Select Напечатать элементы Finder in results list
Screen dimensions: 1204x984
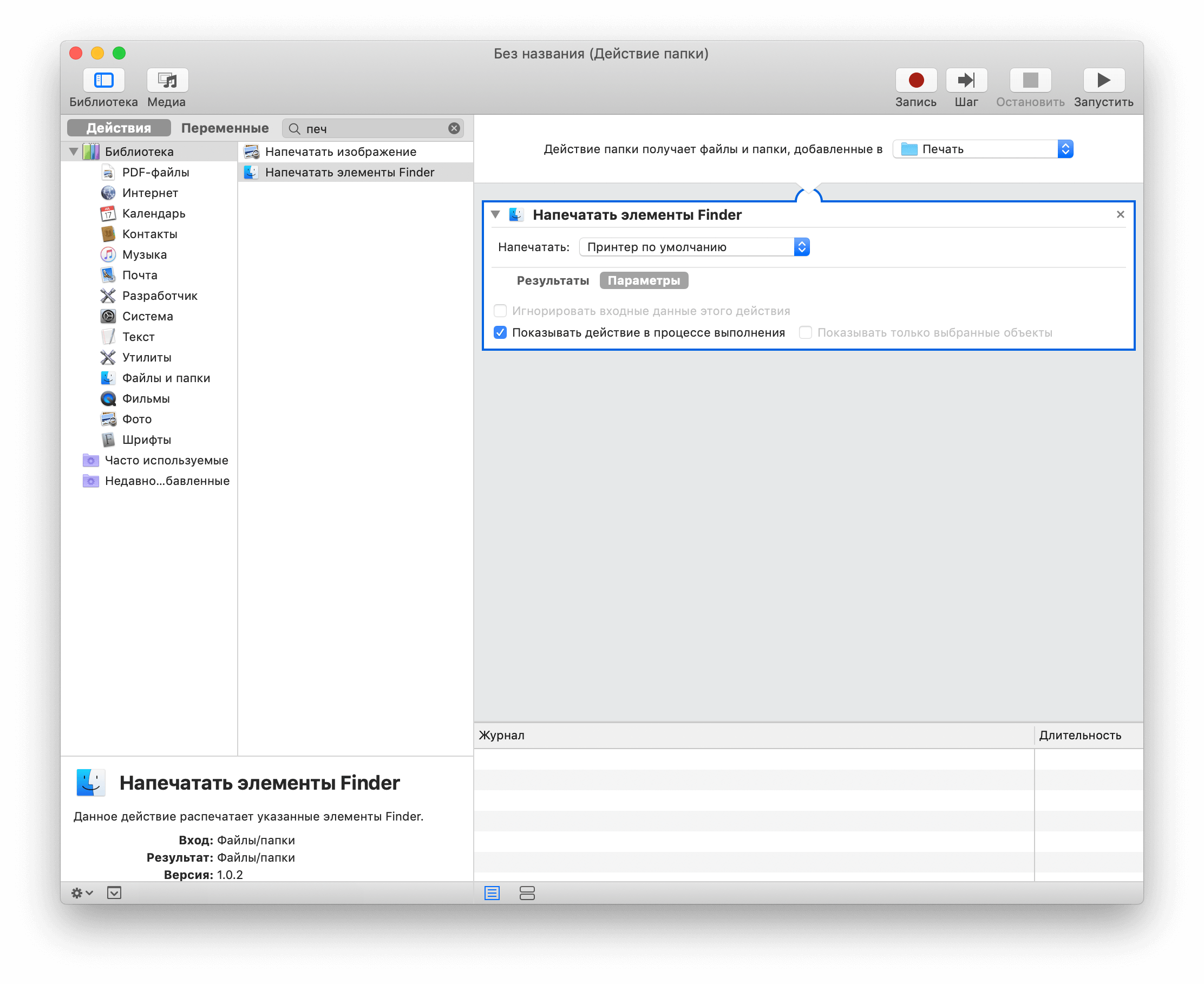click(356, 172)
